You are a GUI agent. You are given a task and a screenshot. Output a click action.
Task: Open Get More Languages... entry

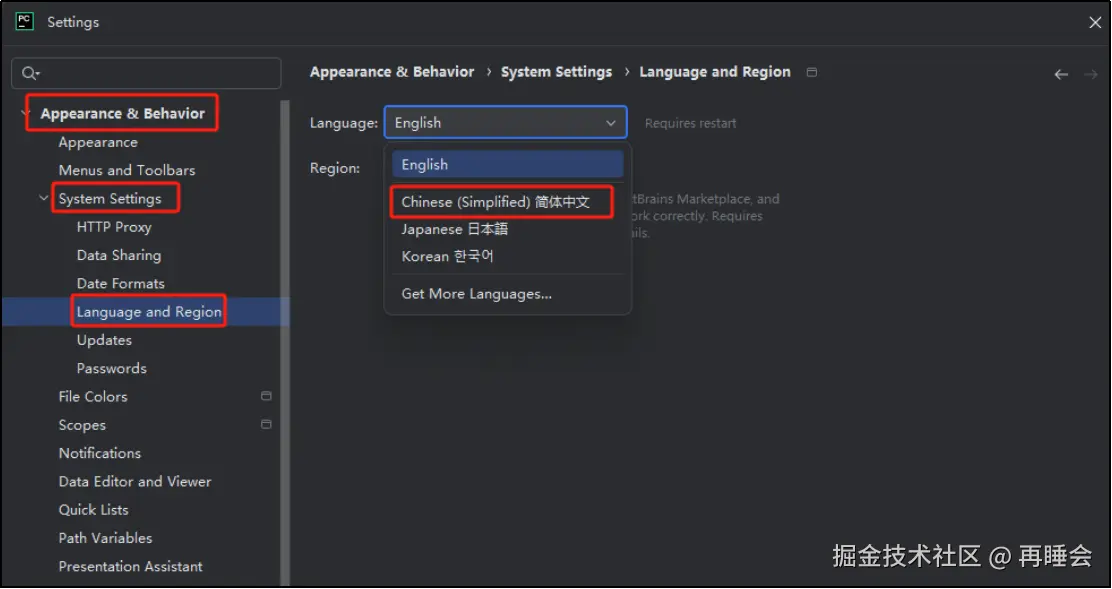tap(508, 293)
